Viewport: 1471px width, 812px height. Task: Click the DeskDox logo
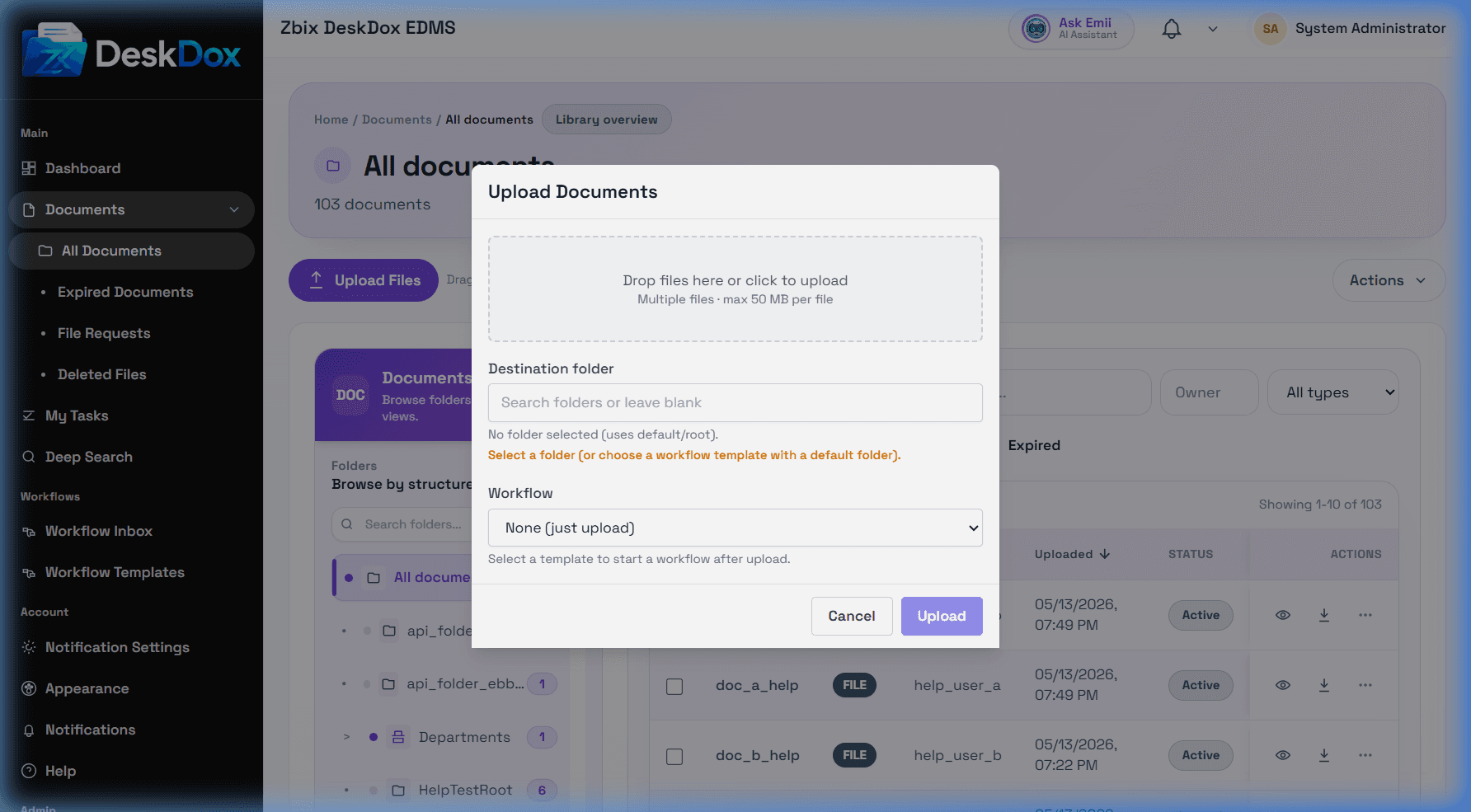131,51
